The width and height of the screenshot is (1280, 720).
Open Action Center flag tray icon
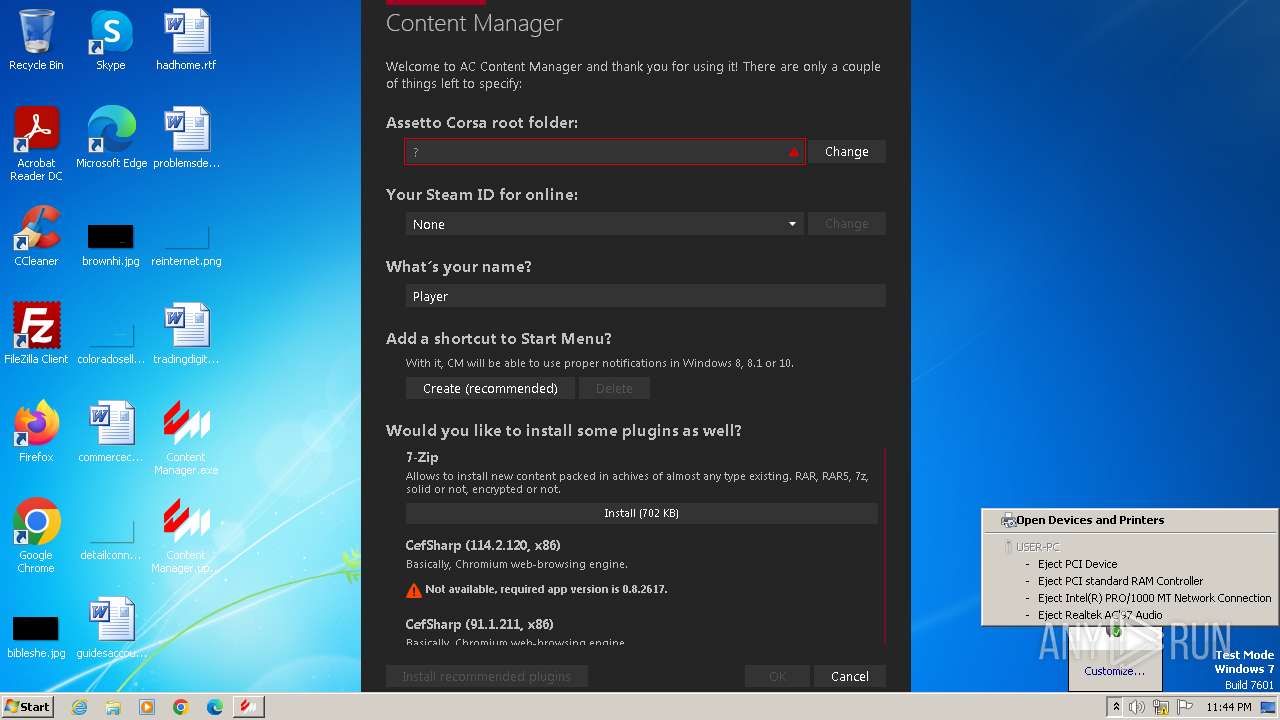click(x=1185, y=707)
